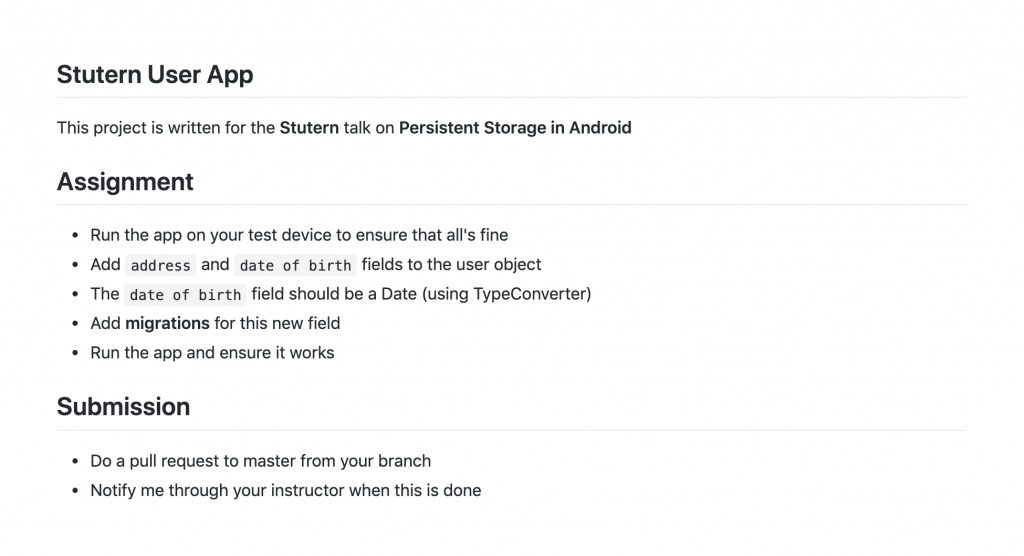This screenshot has width=1024, height=556.
Task: Click date of birth code in The bullet
Action: click(185, 294)
